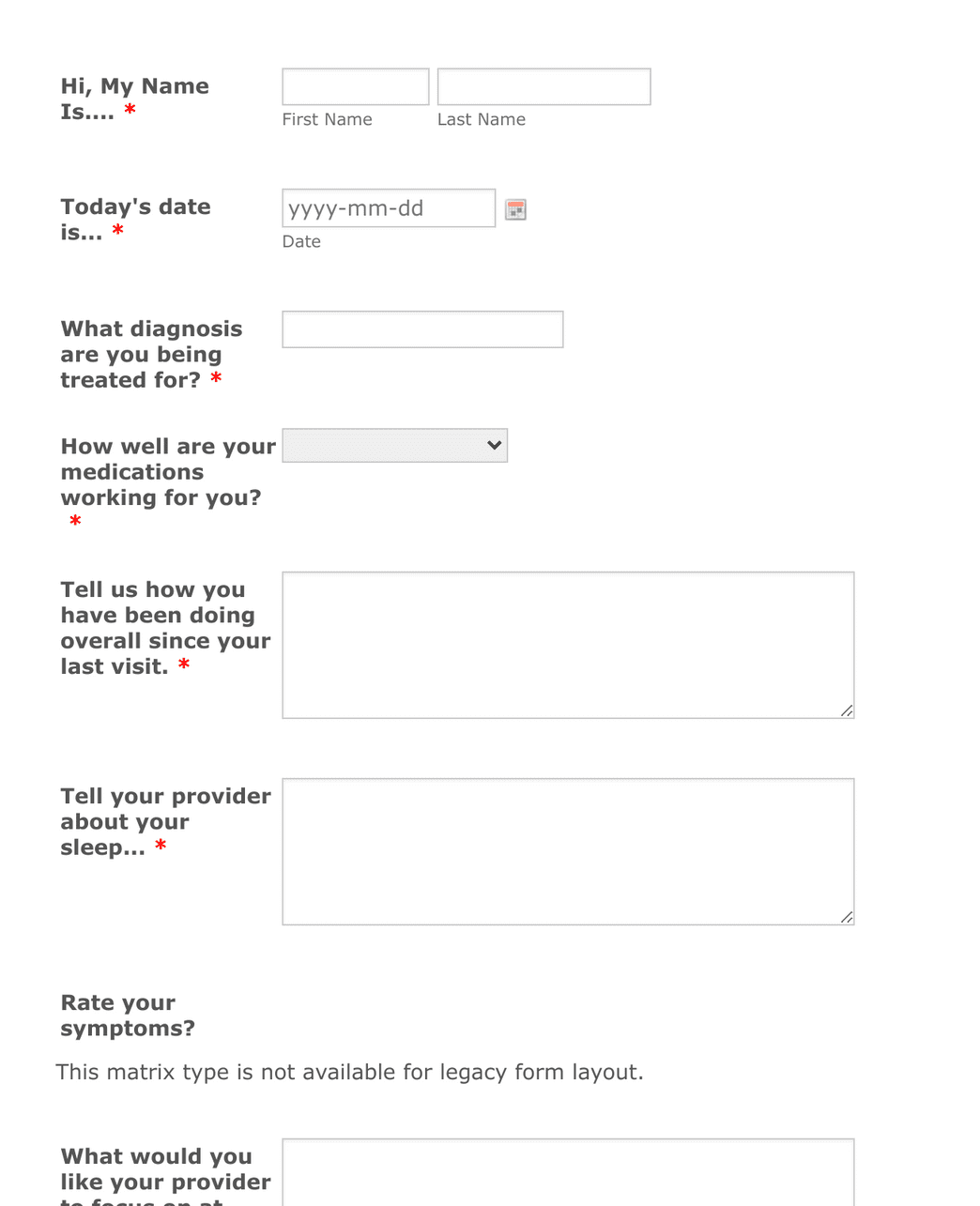
Task: Click the bottom 'focus on' textarea
Action: [567, 1173]
